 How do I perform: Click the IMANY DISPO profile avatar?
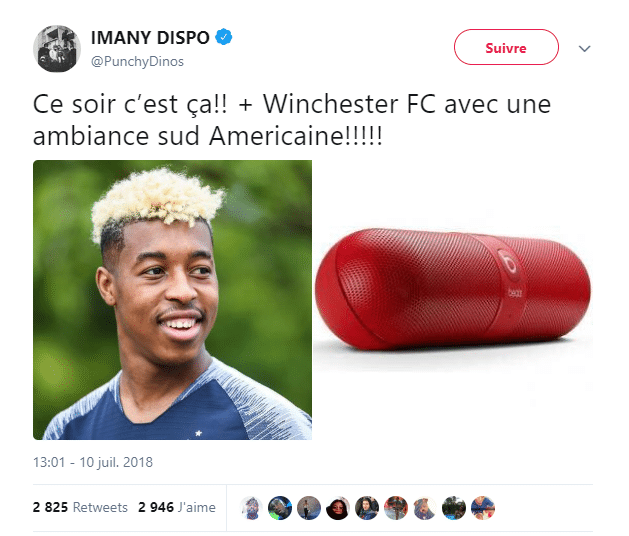[57, 49]
